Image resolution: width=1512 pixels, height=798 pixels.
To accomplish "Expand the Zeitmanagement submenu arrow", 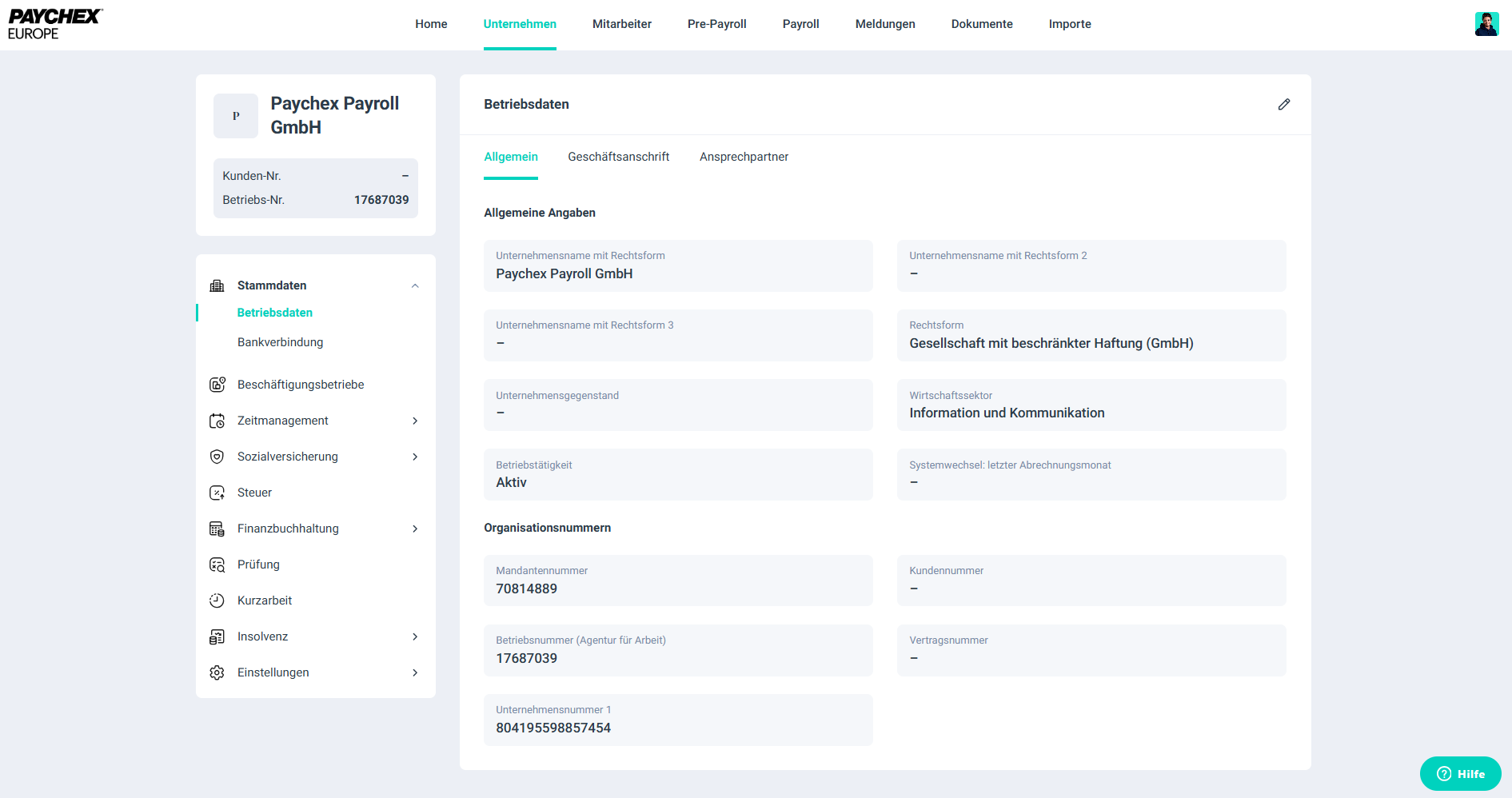I will pos(415,421).
